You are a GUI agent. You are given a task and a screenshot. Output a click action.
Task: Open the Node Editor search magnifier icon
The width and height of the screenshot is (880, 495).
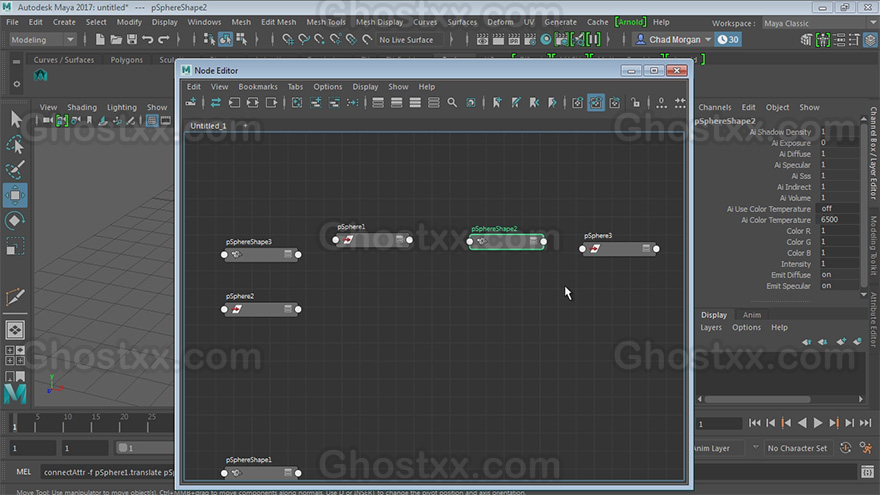452,102
